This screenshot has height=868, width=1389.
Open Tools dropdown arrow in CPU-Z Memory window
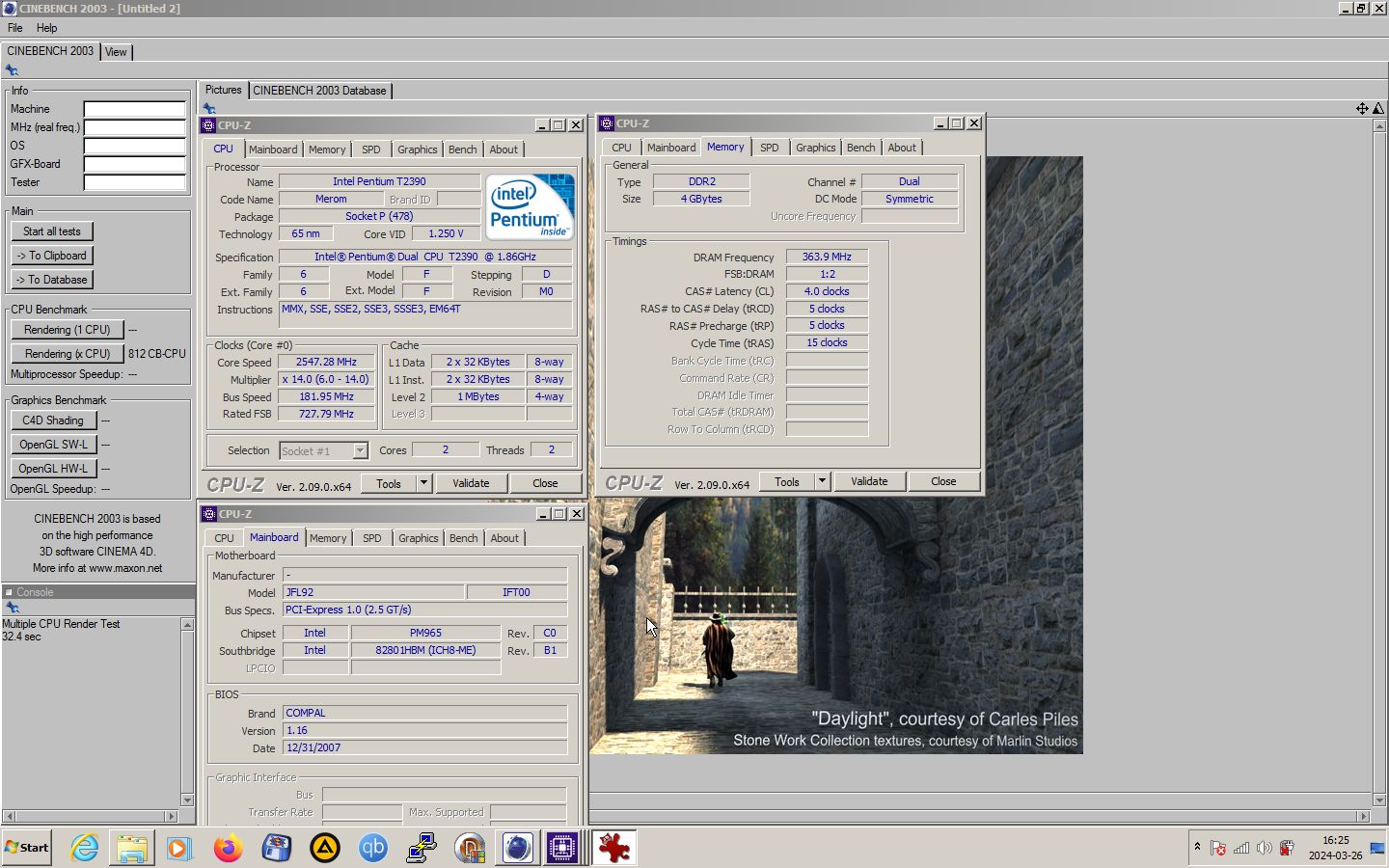[x=822, y=481]
